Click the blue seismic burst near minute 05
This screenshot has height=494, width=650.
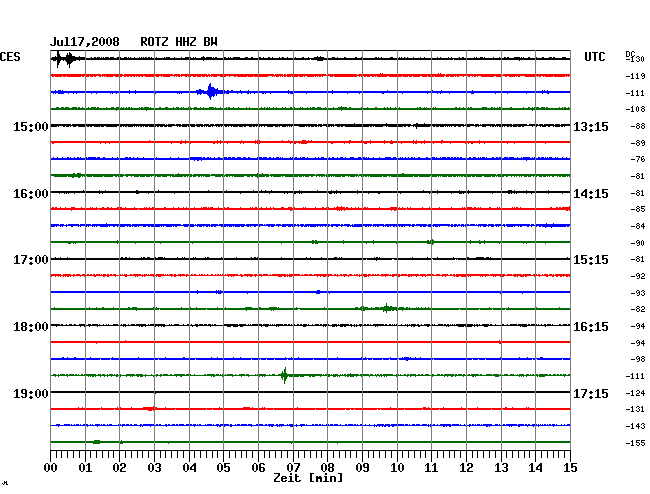pos(211,92)
